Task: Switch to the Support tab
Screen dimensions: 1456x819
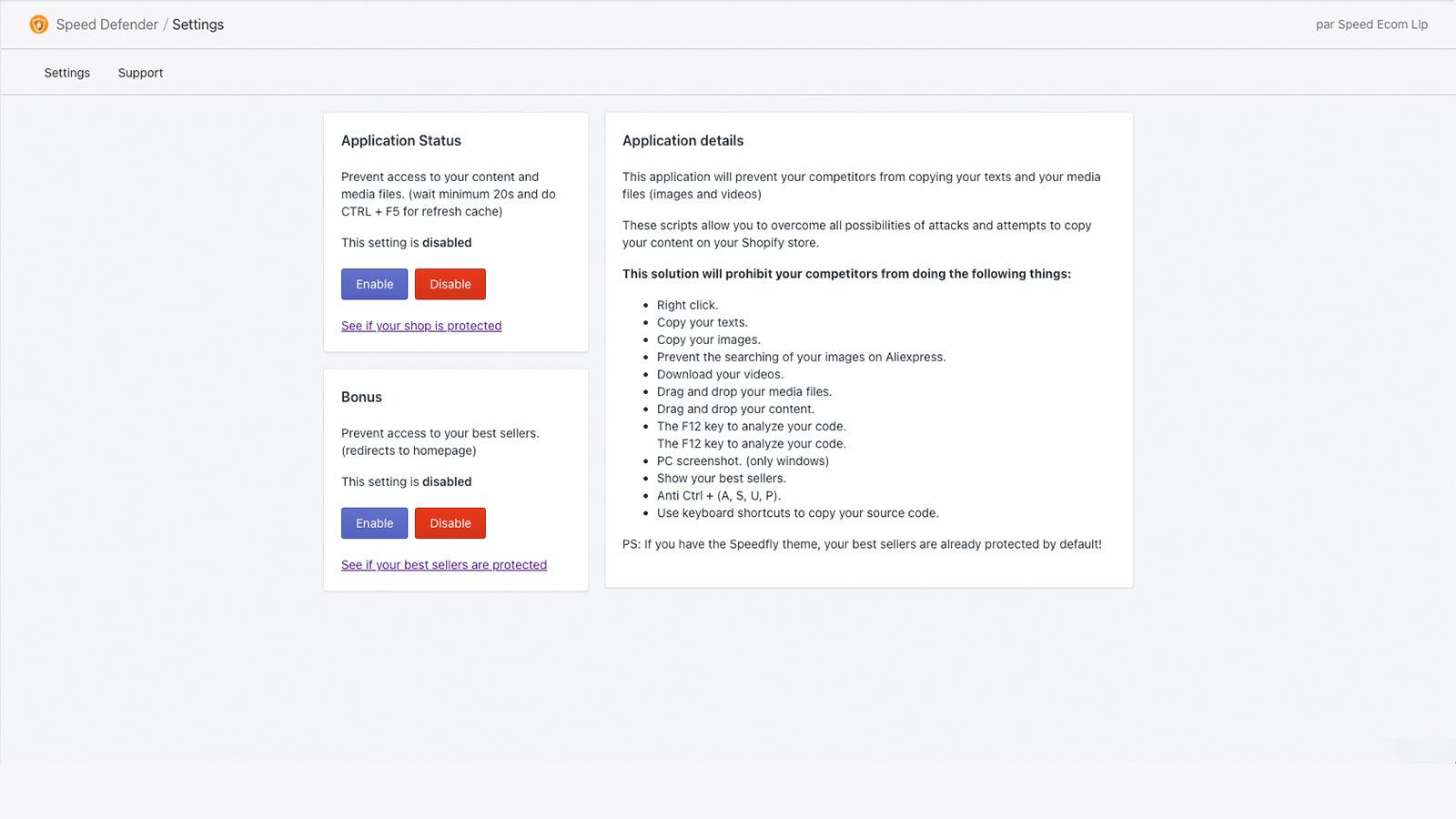Action: (140, 73)
